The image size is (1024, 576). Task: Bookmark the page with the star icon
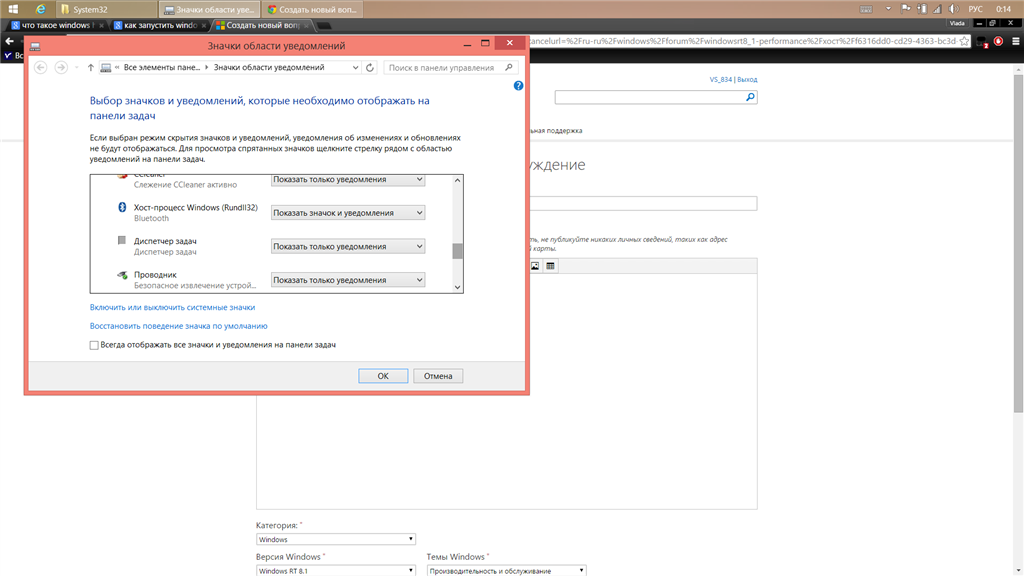click(965, 41)
